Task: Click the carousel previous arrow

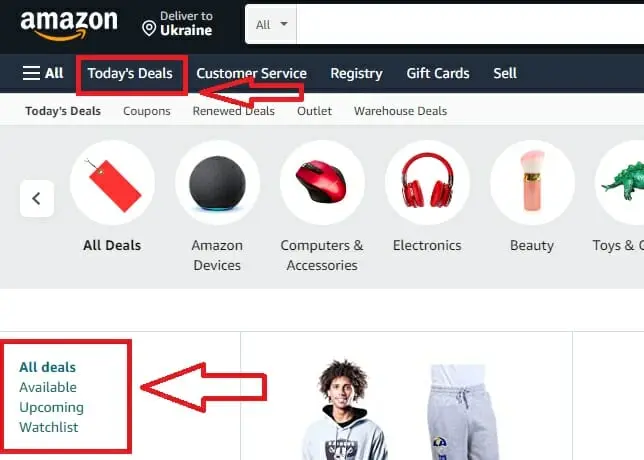Action: (x=37, y=198)
